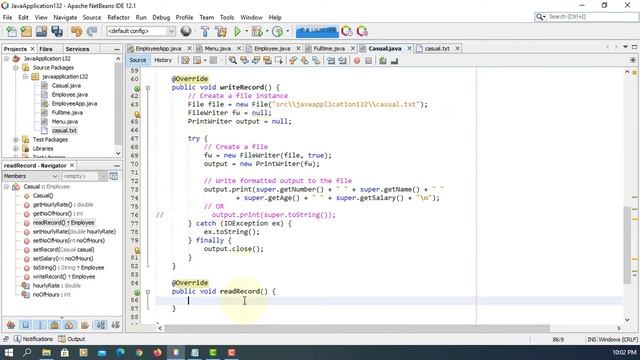Click the Save All toolbar icon
The height and width of the screenshot is (360, 640).
[x=57, y=31]
